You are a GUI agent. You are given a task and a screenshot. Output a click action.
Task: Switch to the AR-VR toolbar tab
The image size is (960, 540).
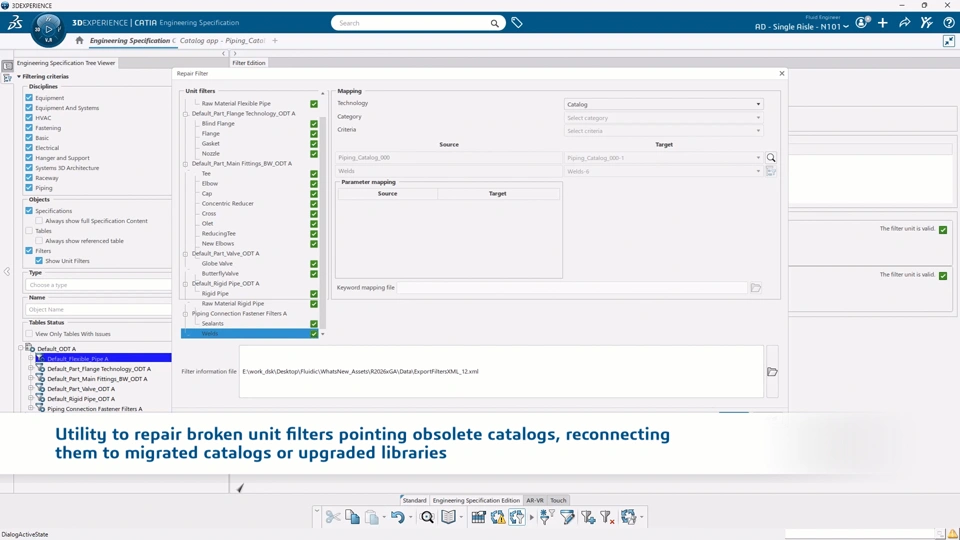(x=534, y=500)
